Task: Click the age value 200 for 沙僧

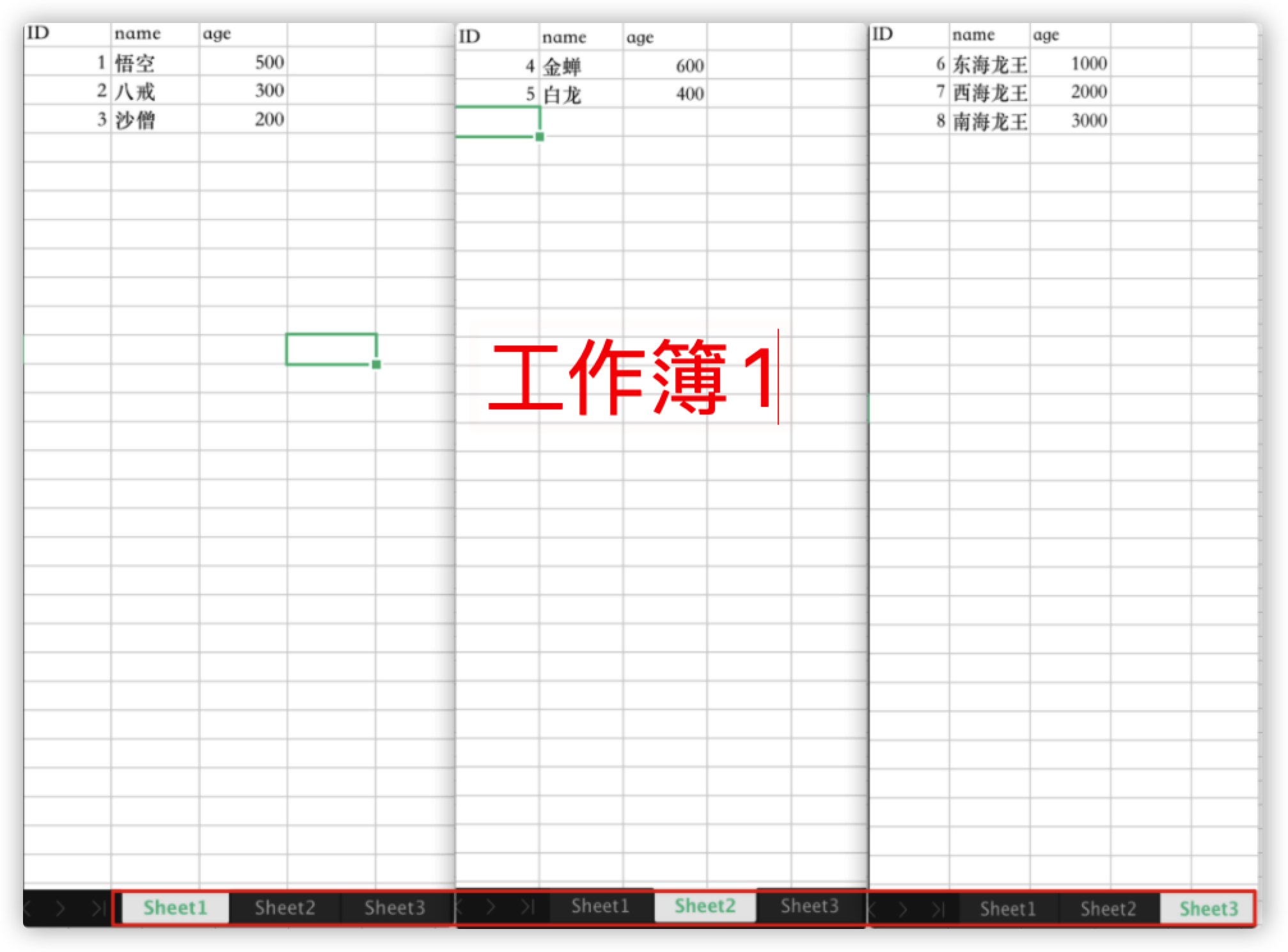Action: (269, 120)
